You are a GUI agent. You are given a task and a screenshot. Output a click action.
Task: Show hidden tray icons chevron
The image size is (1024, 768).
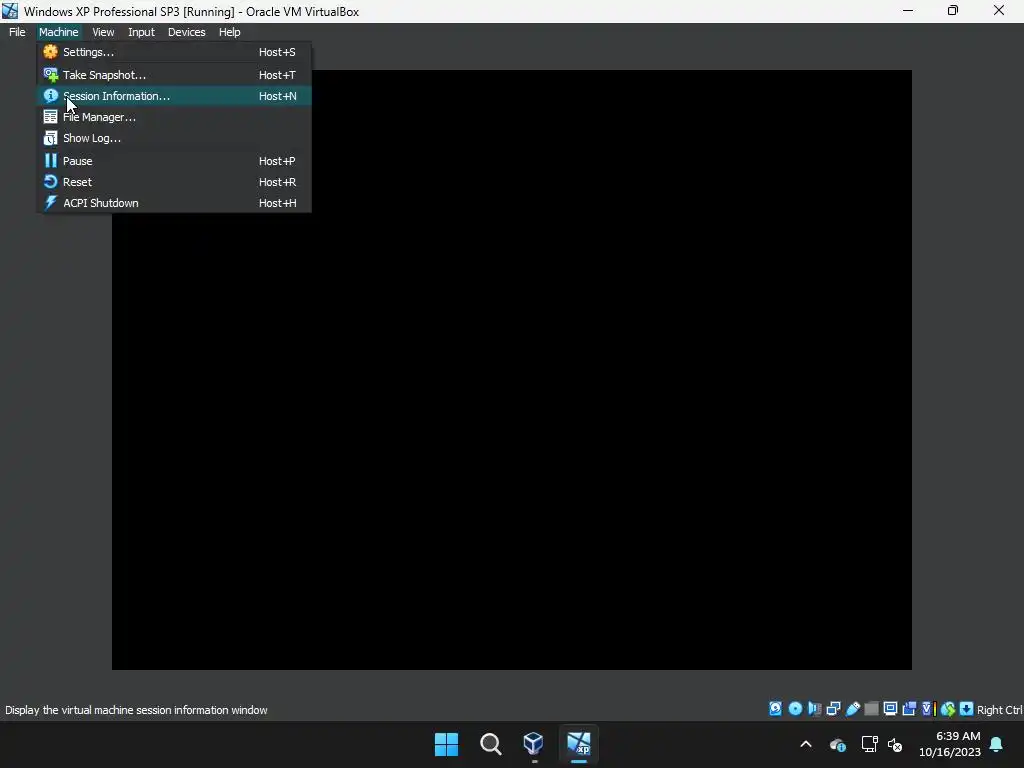(x=806, y=744)
